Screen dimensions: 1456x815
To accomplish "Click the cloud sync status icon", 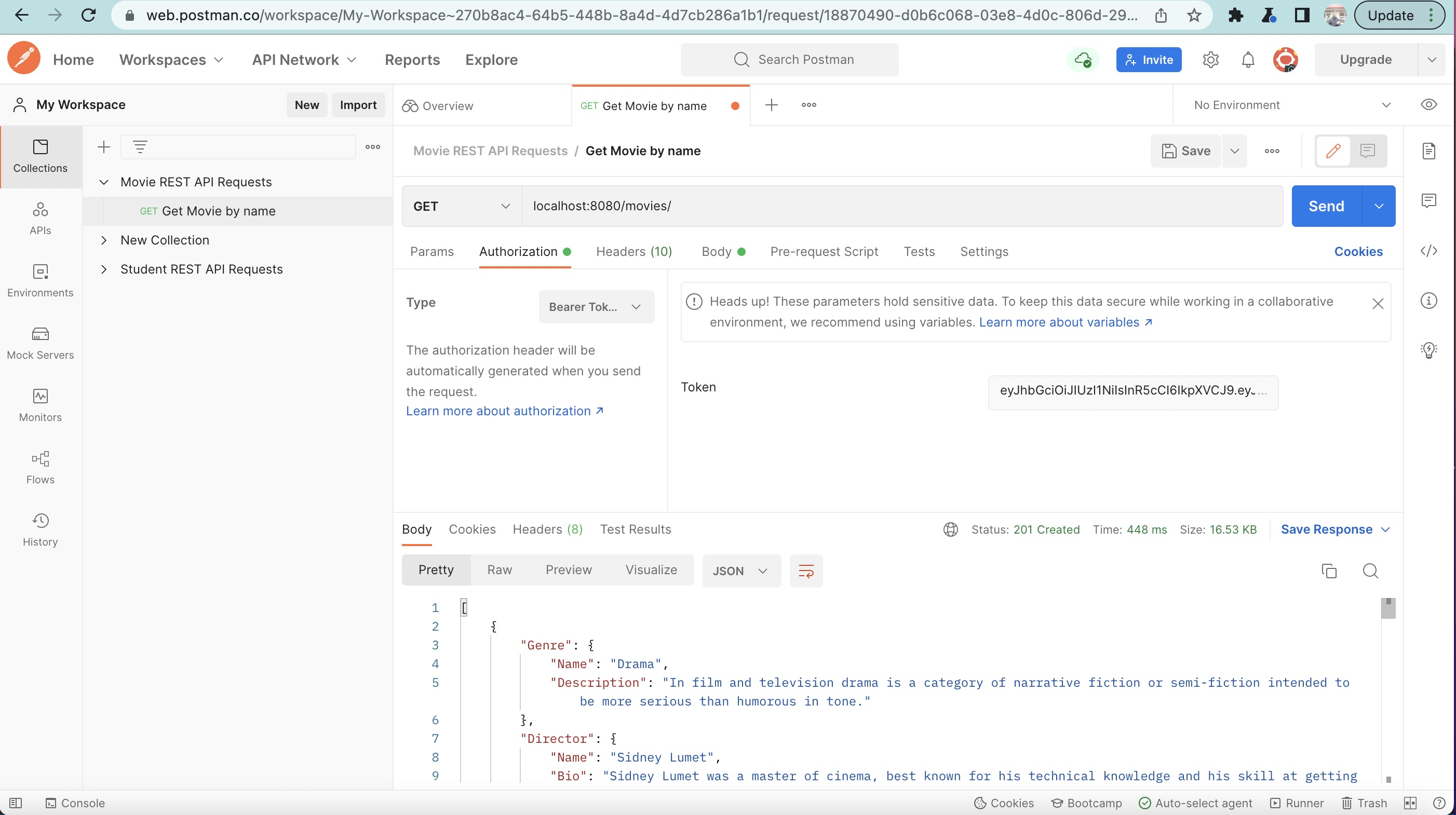I will tap(1082, 59).
